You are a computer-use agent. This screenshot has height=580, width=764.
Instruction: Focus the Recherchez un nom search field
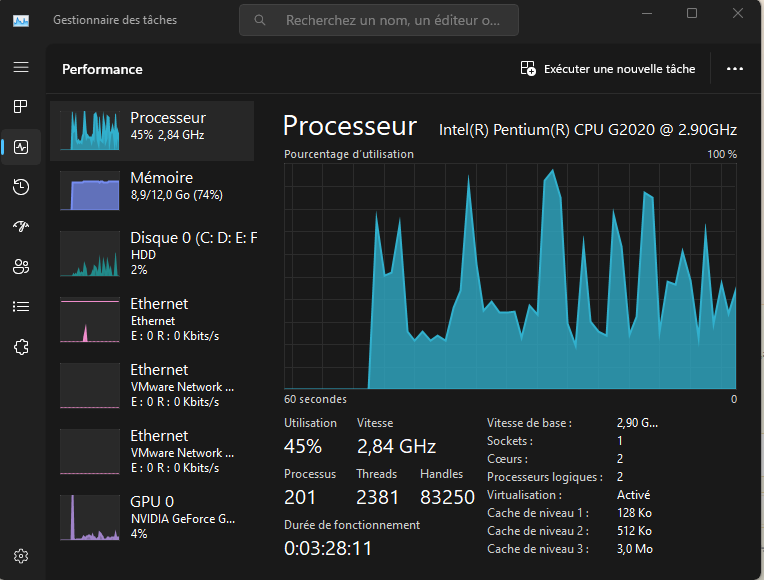click(x=379, y=20)
